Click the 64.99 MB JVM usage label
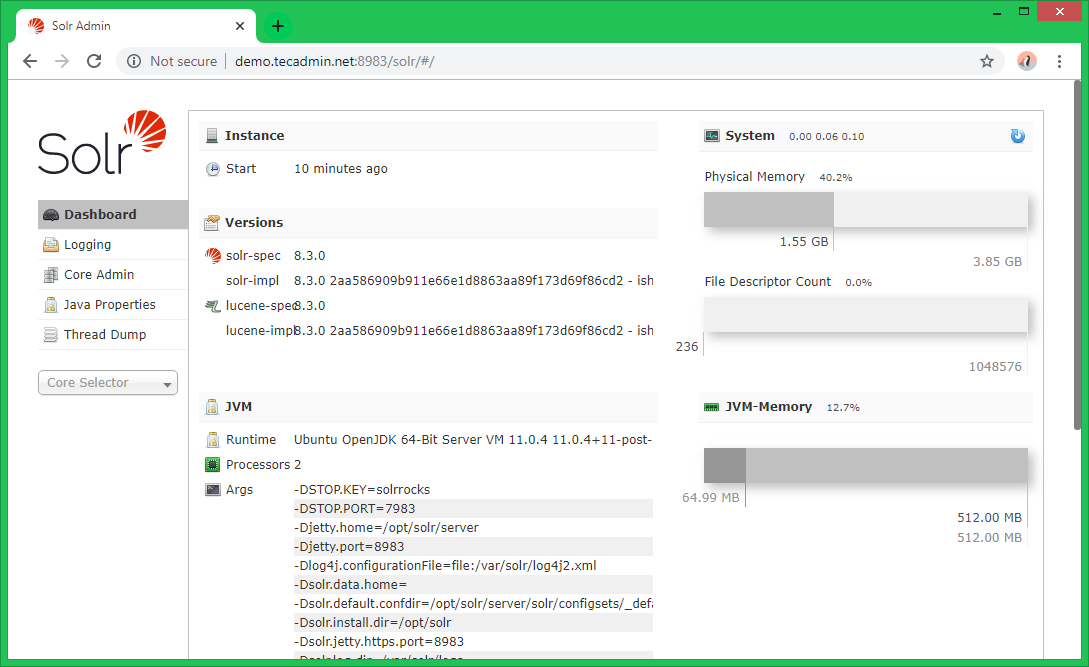 coord(710,497)
